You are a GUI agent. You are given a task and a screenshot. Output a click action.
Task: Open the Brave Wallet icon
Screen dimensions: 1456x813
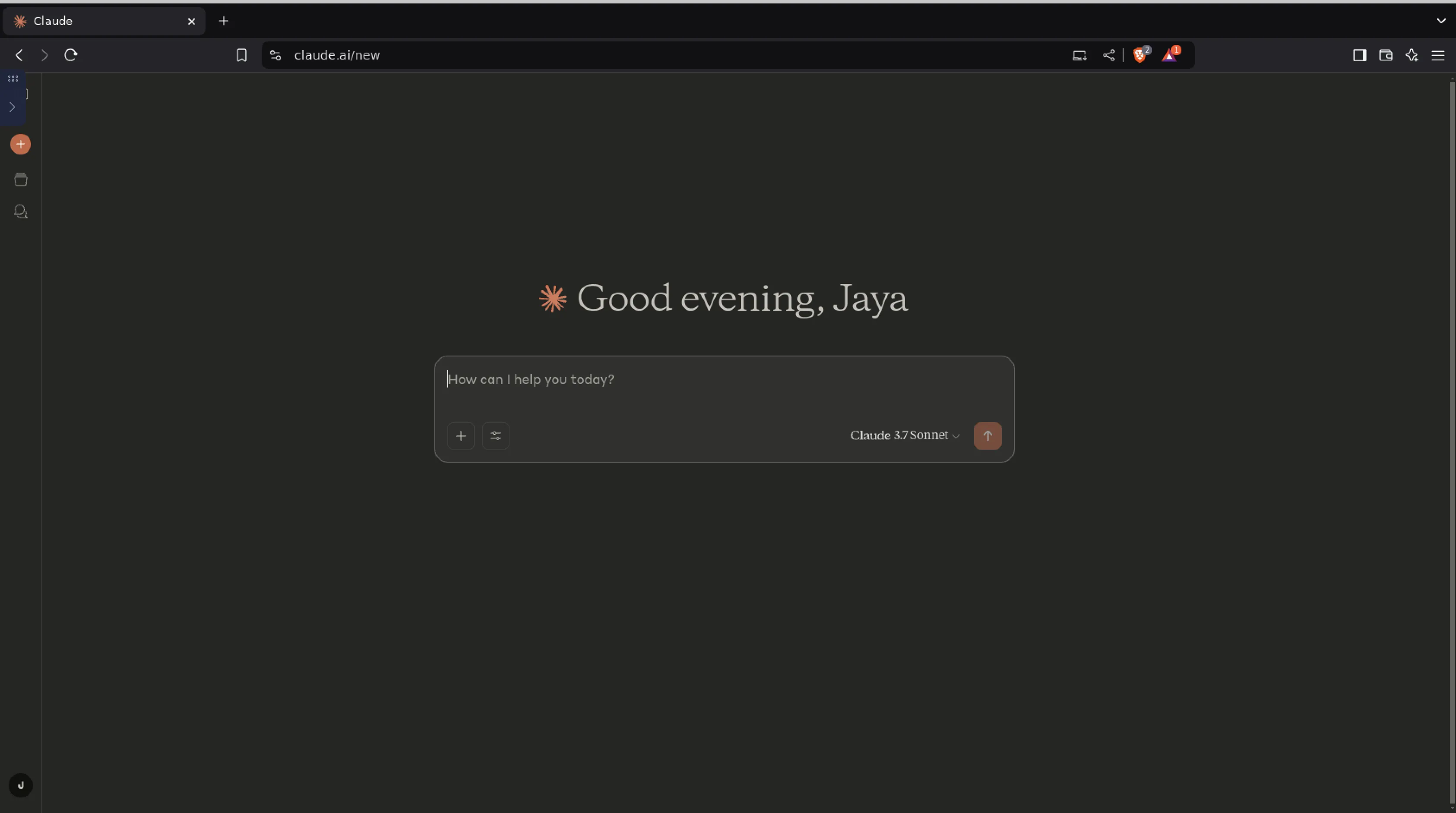coord(1386,55)
